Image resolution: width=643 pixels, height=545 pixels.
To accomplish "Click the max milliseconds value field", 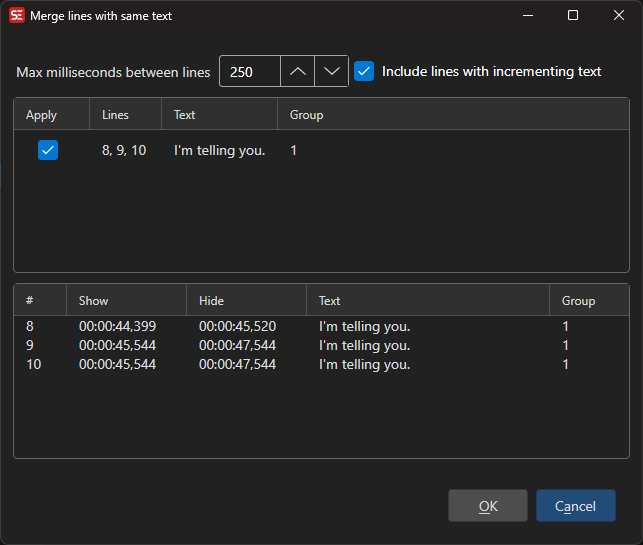I will [249, 72].
